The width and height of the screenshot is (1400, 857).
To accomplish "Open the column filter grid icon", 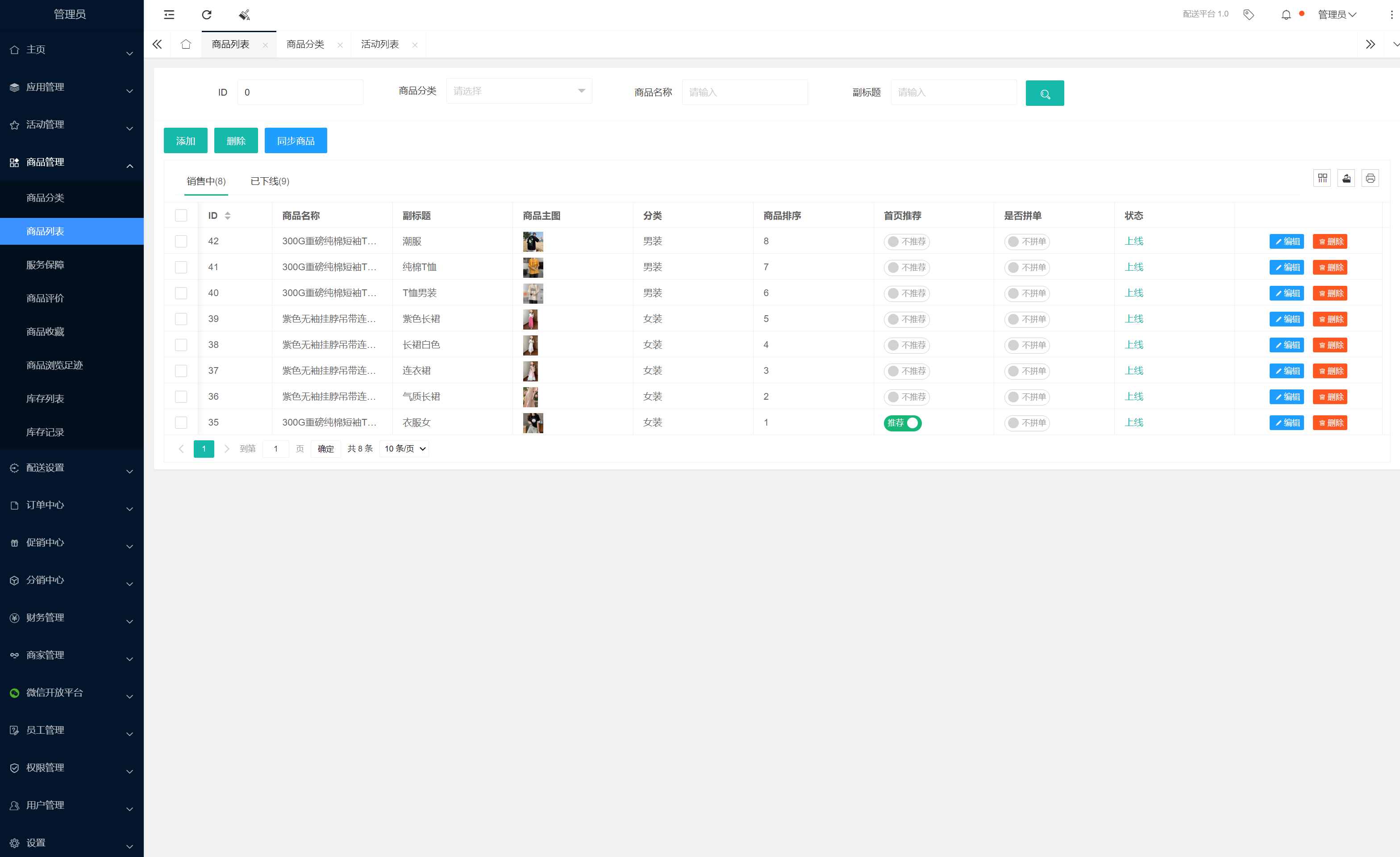I will pos(1322,179).
